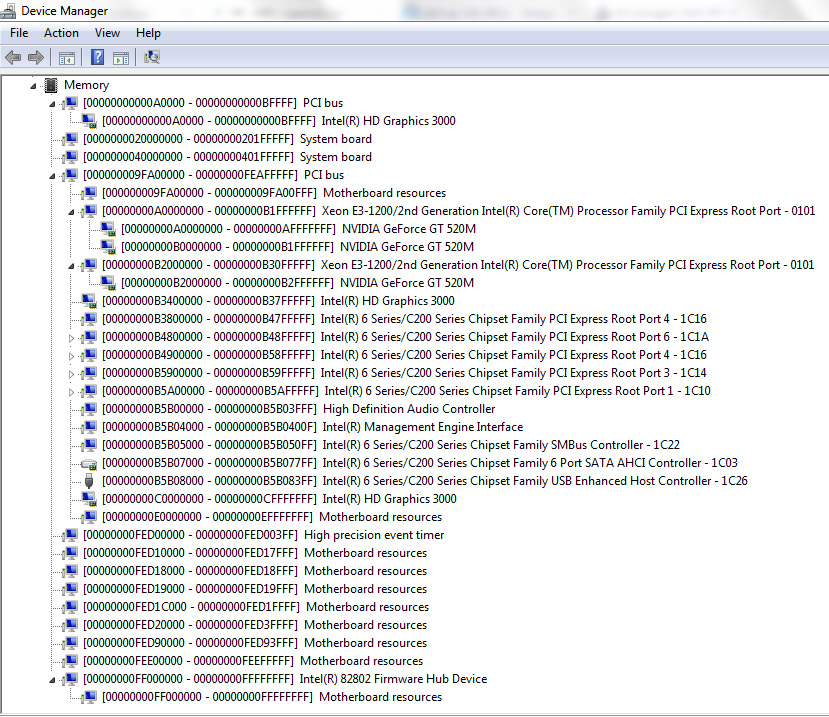Image resolution: width=829 pixels, height=717 pixels.
Task: Select Xeon E3-1200 Root Port text at 00000000A0000000
Action: pos(568,211)
